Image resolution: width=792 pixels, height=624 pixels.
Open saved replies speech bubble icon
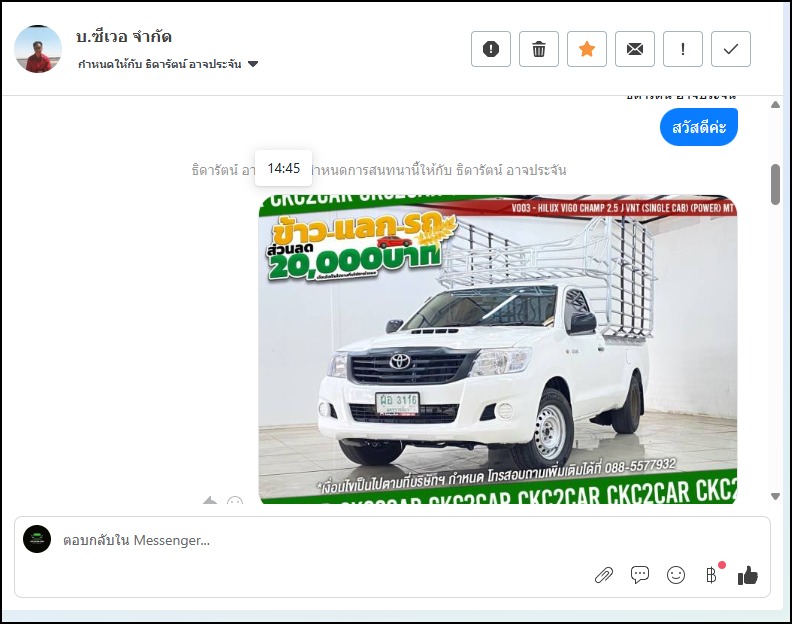click(639, 575)
